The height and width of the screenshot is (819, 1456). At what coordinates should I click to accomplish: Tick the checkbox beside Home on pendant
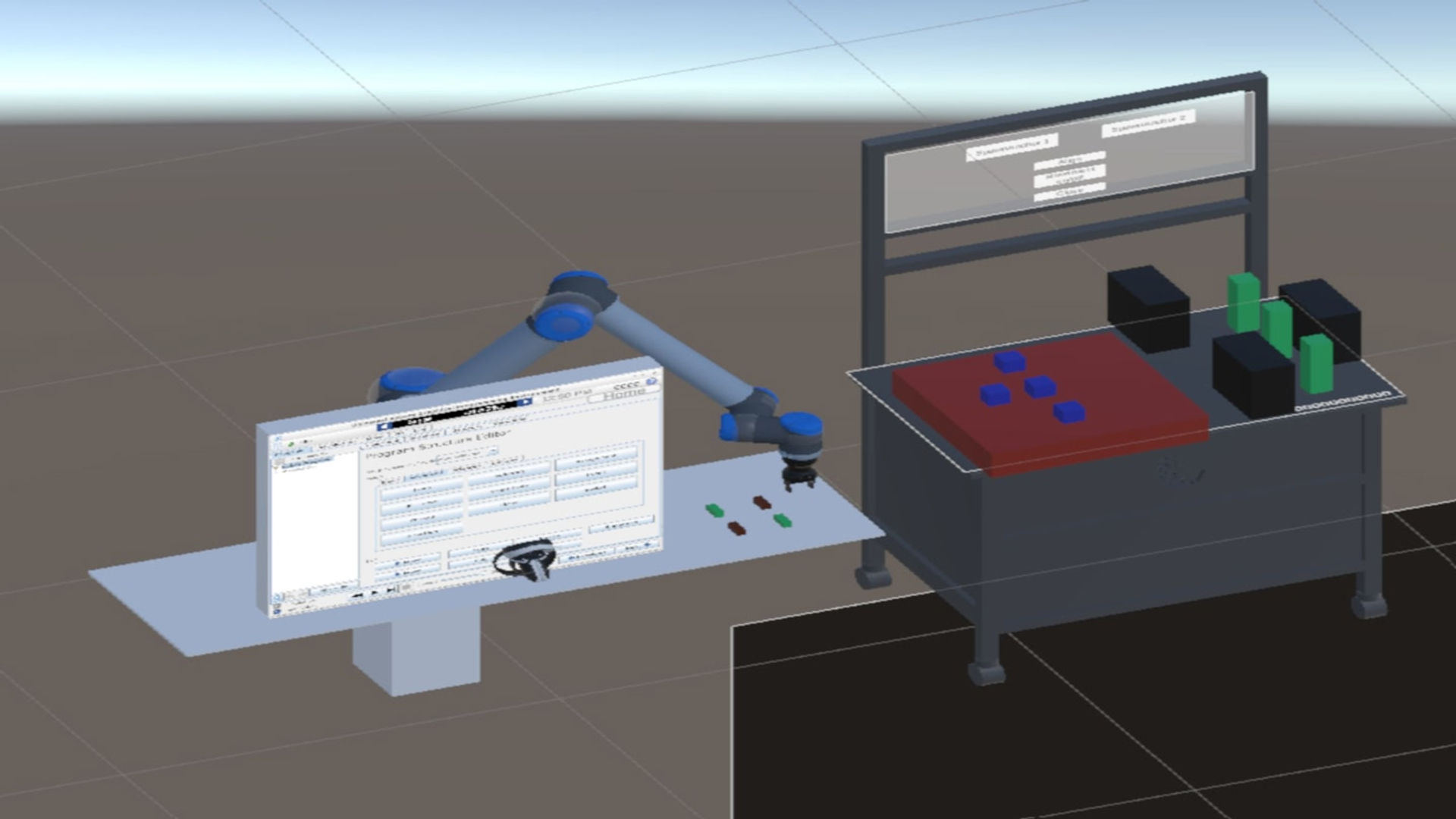[596, 399]
